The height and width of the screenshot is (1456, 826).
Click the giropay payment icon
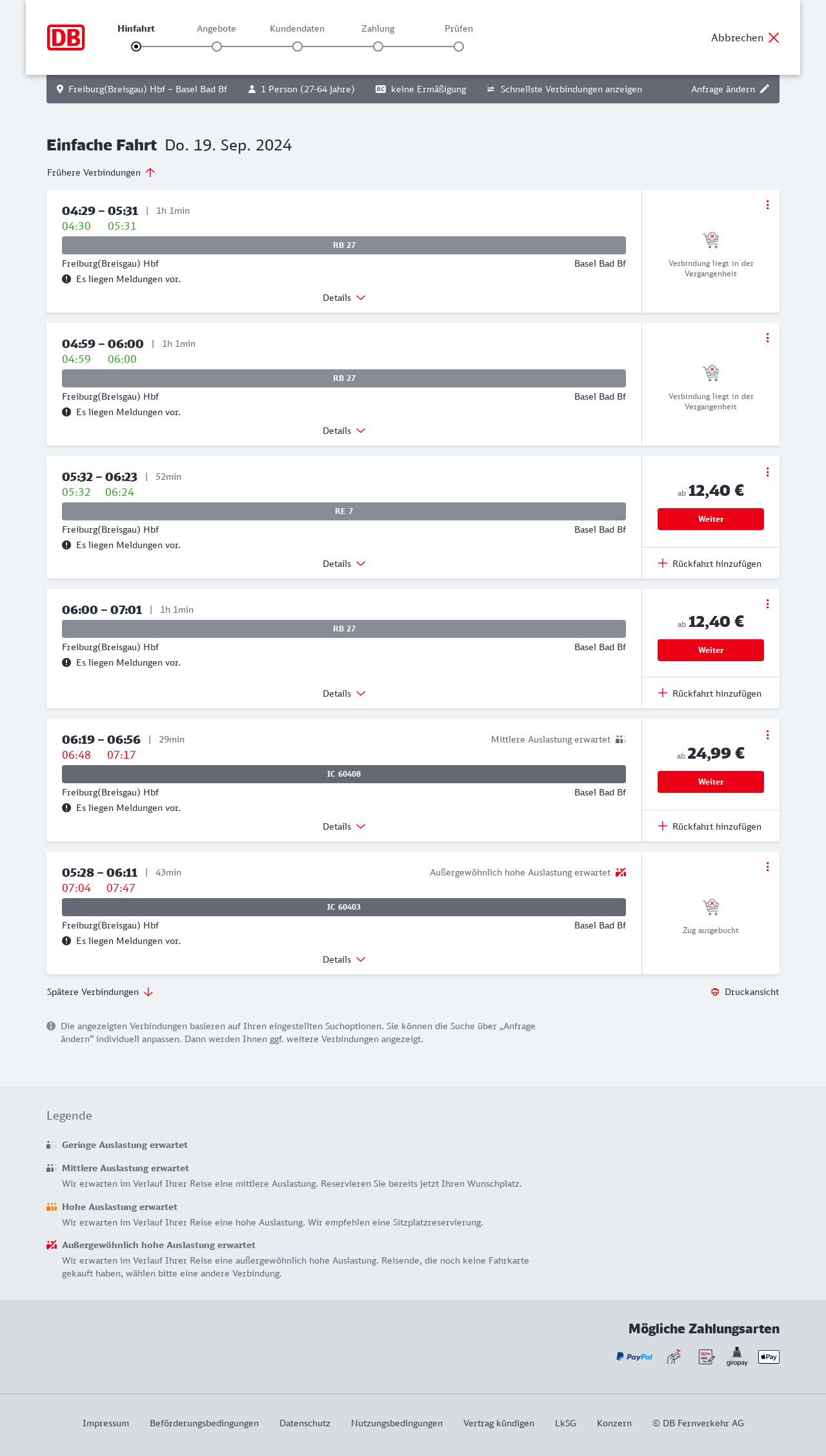point(737,1357)
